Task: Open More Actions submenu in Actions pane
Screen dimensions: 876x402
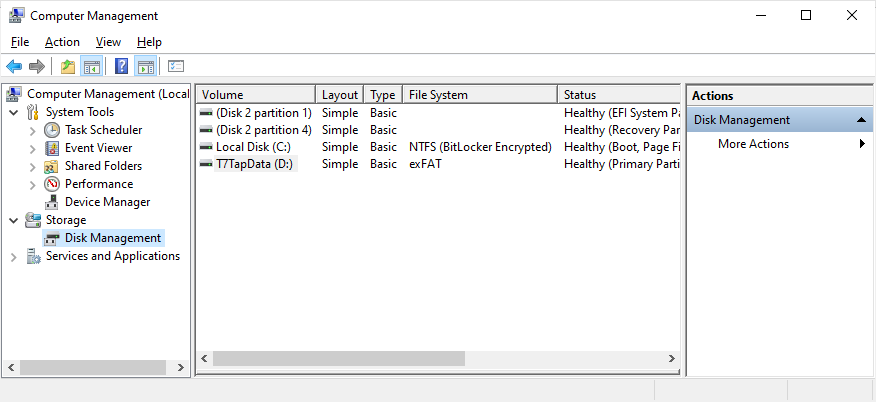Action: click(x=753, y=144)
